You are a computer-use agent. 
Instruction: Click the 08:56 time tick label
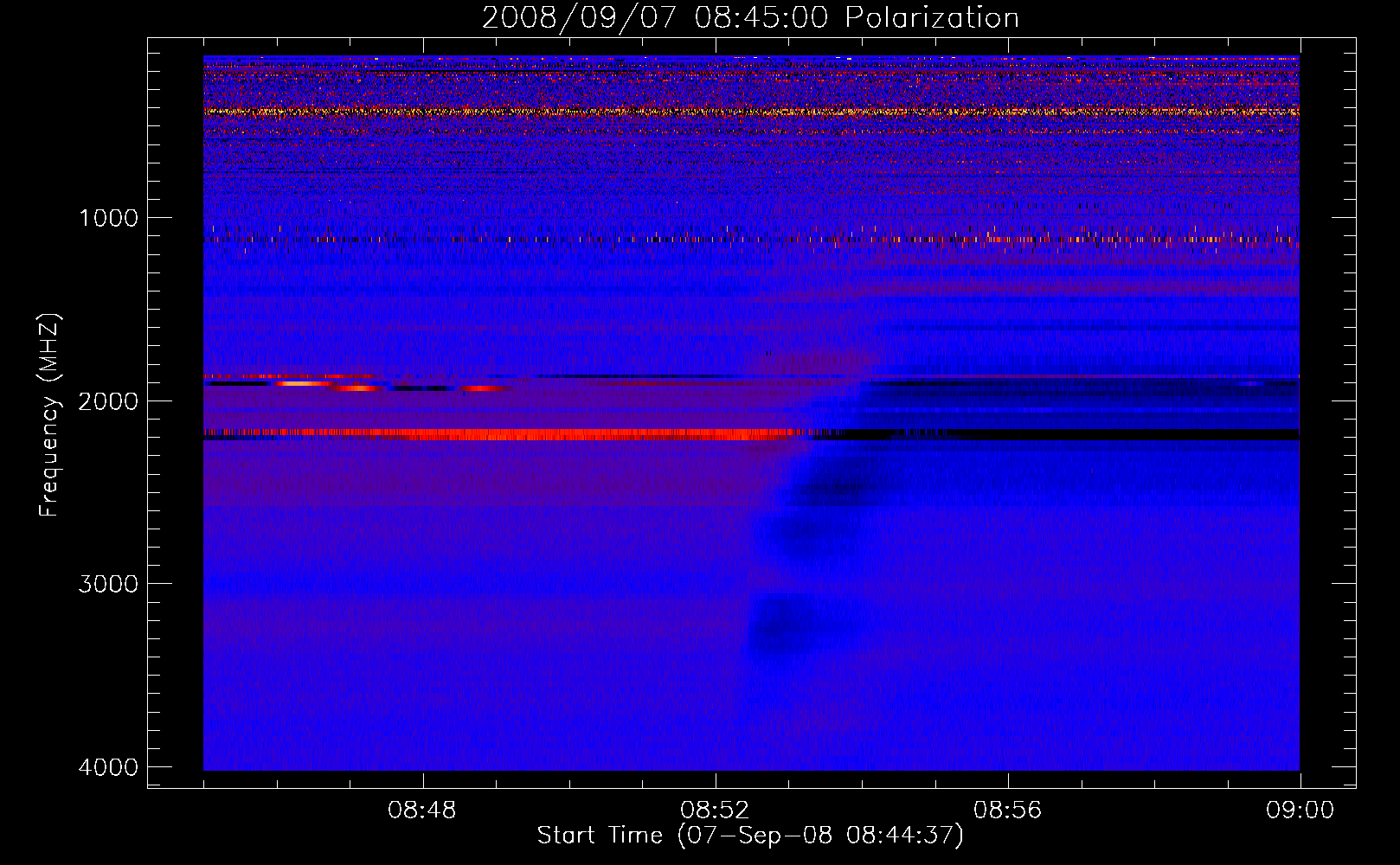pos(1007,811)
